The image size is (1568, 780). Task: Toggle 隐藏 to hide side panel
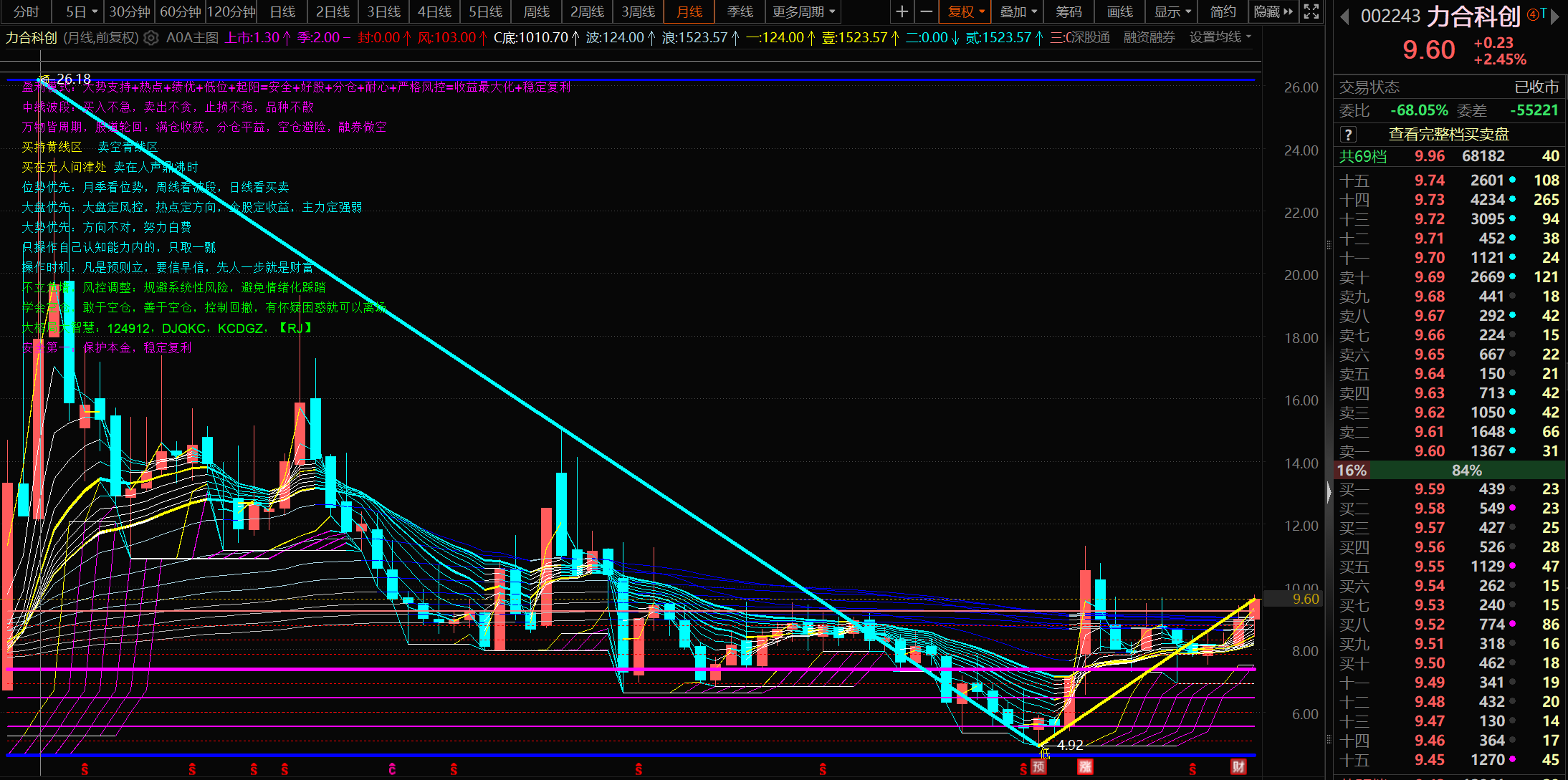1273,11
